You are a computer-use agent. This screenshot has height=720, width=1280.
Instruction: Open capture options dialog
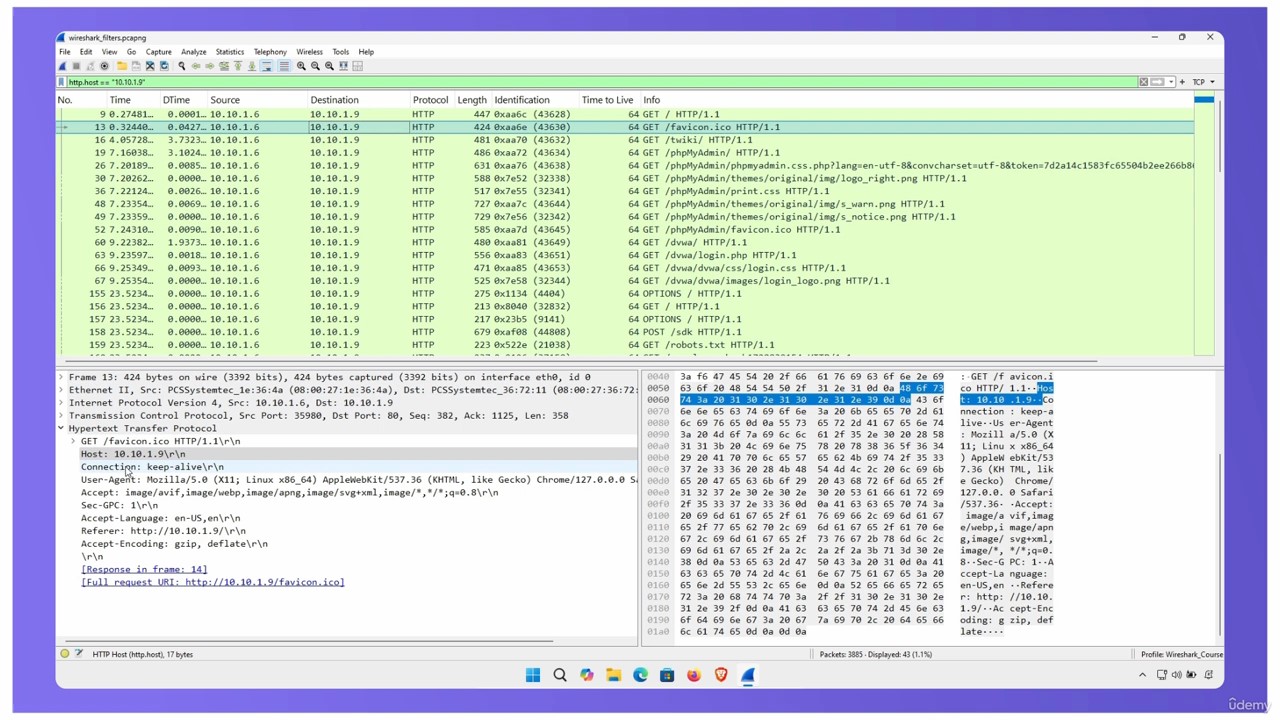pos(104,66)
